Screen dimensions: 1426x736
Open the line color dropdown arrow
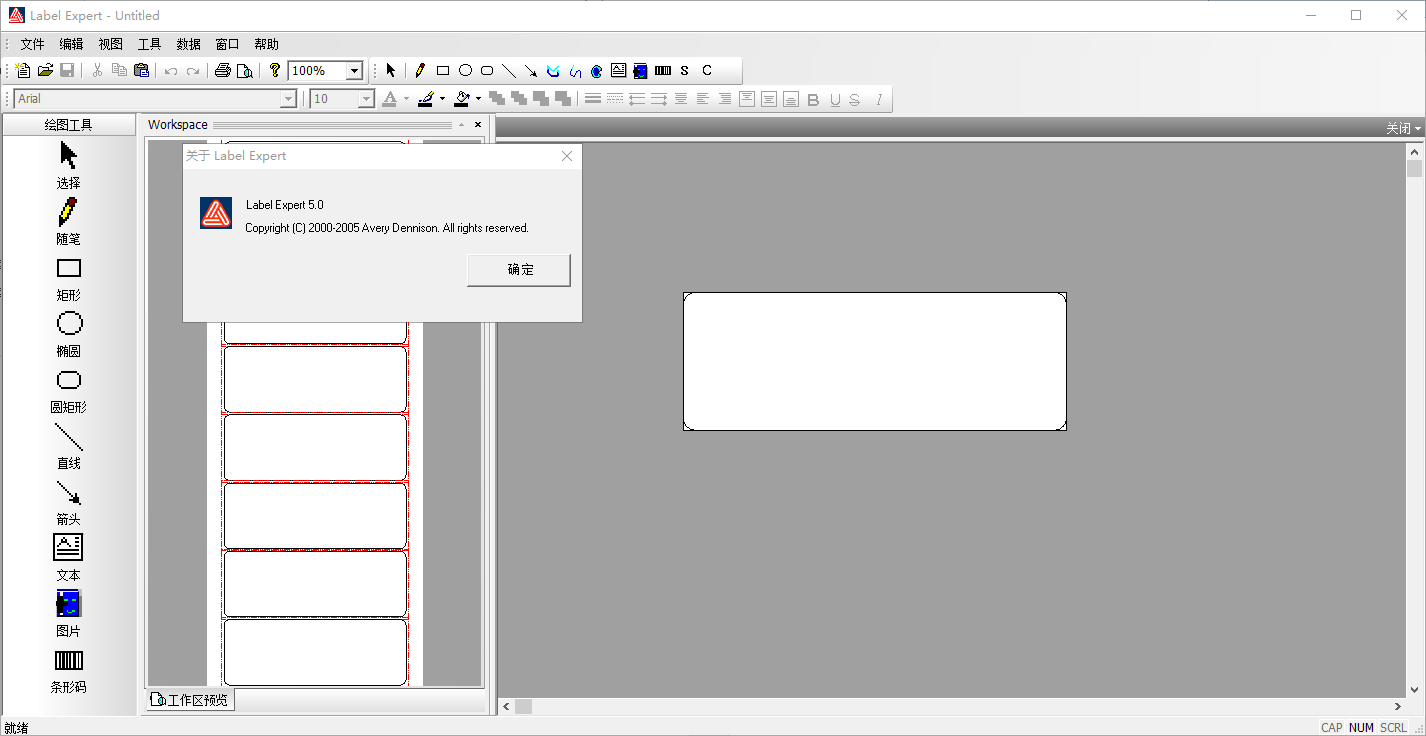coord(442,99)
